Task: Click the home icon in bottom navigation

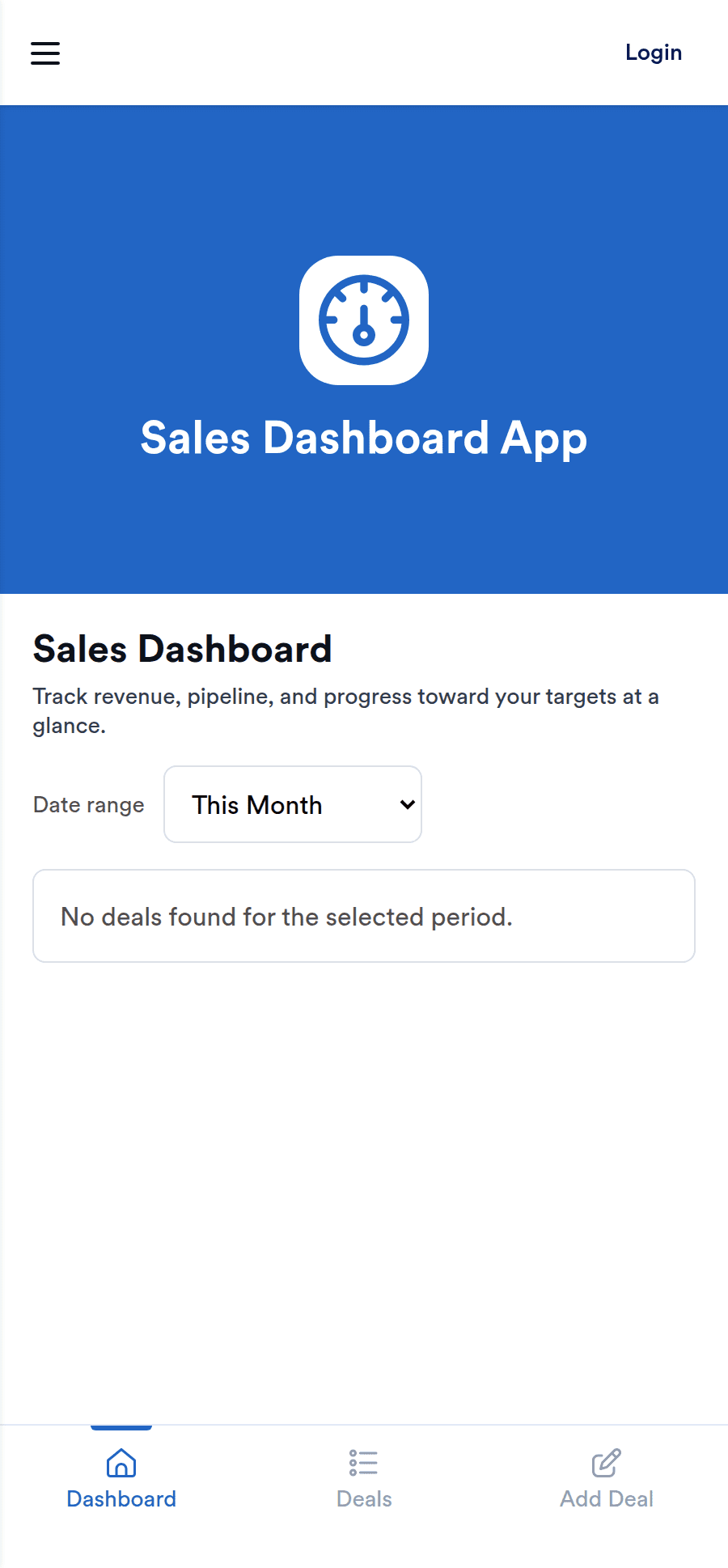Action: pos(121,1463)
